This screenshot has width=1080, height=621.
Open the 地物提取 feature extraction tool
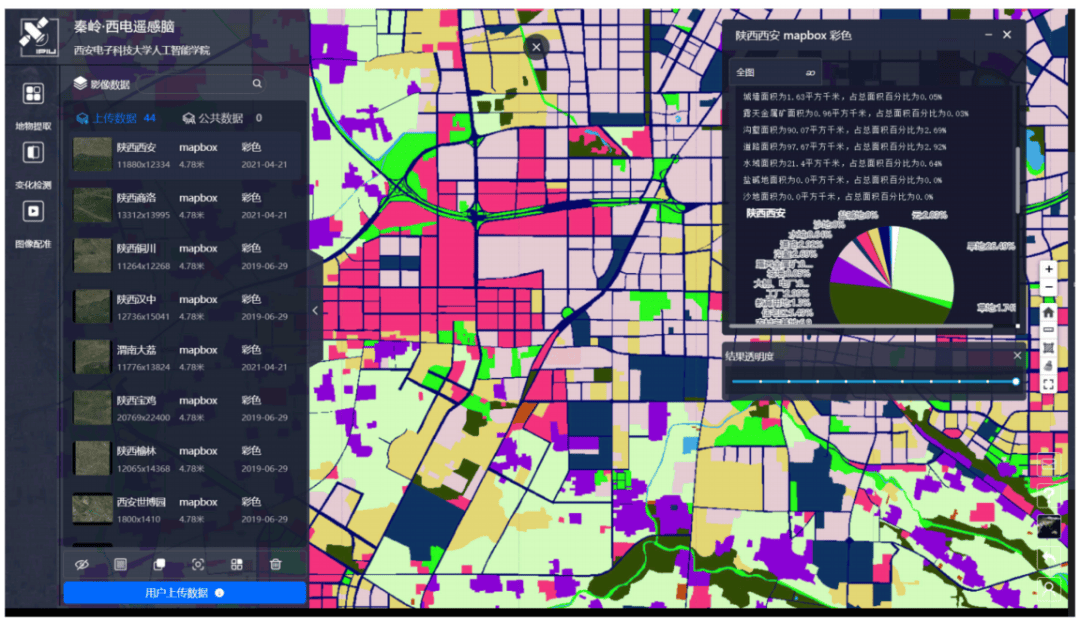pos(33,94)
